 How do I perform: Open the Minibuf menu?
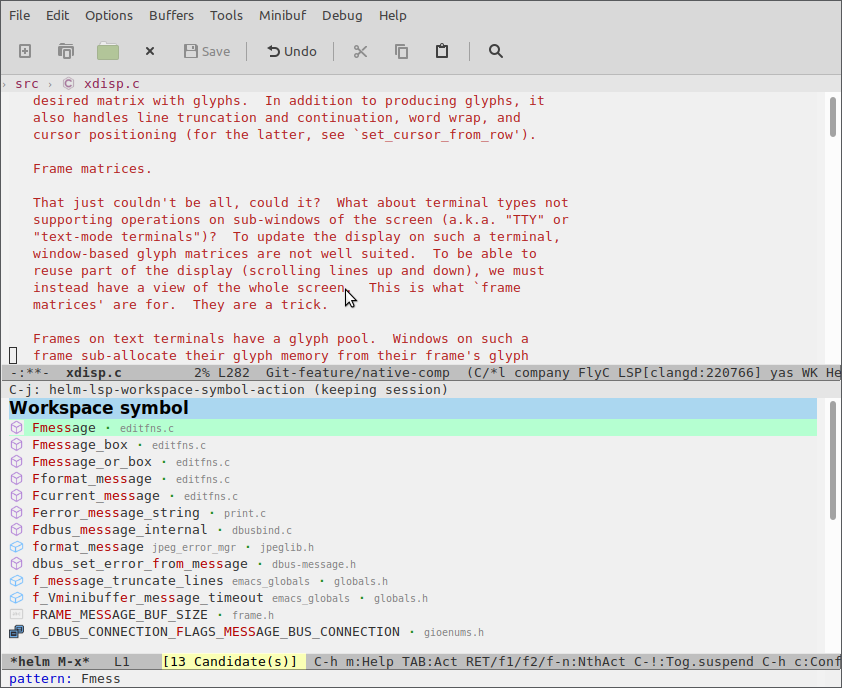282,15
